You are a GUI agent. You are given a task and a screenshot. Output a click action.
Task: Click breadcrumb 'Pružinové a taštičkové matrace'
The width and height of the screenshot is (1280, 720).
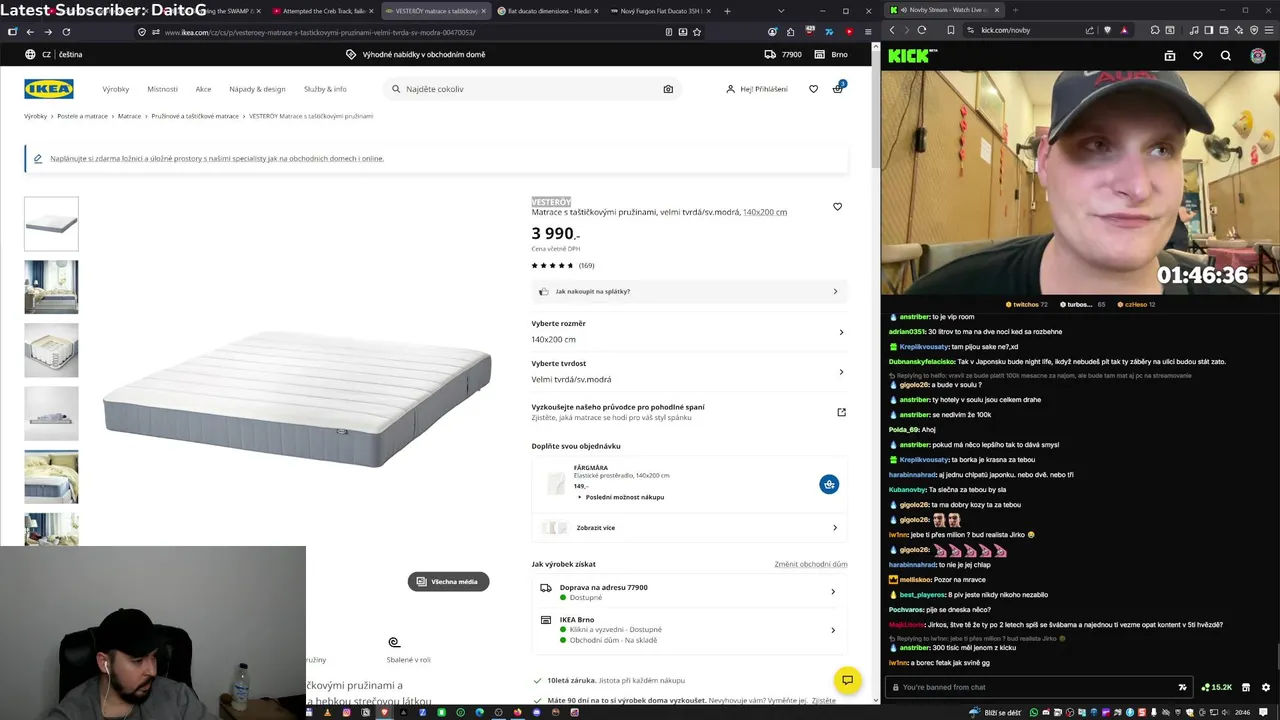195,116
